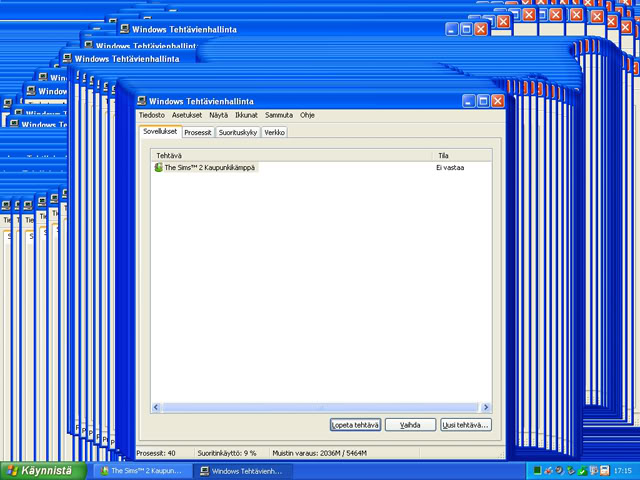Click the Uusi tehtävä... button

(x=466, y=425)
